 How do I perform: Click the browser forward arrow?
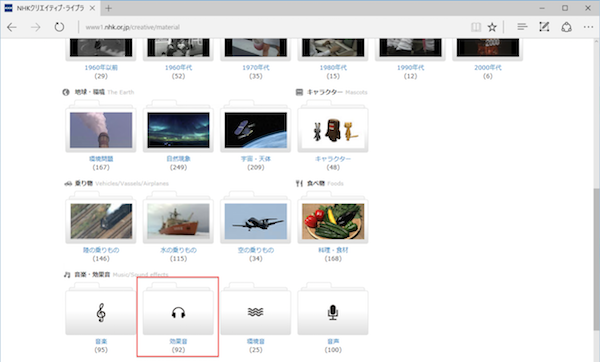pyautogui.click(x=36, y=27)
